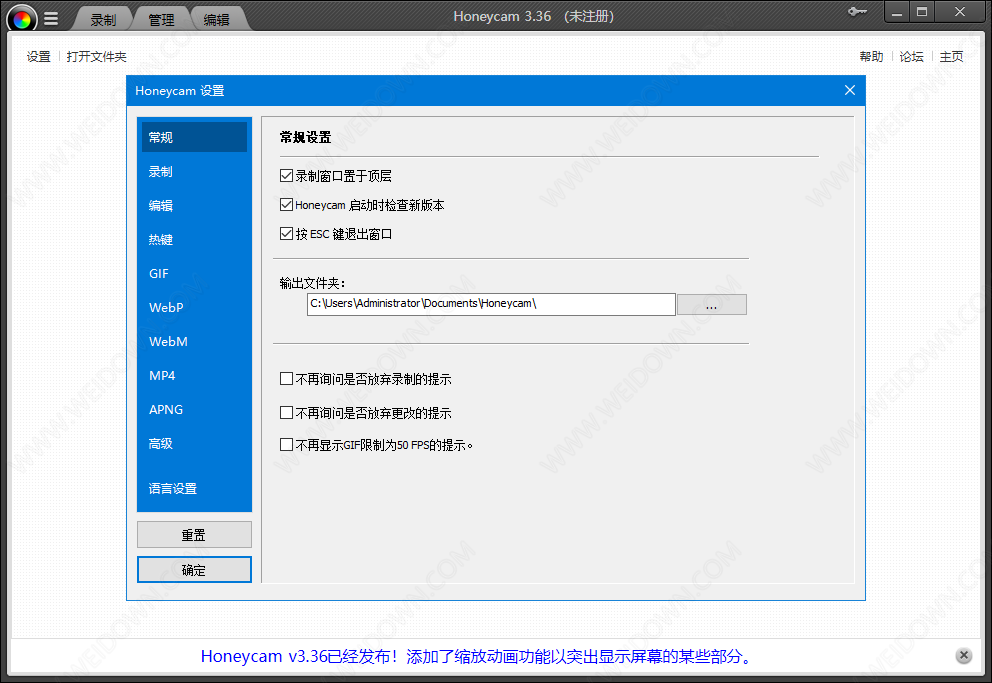This screenshot has height=683, width=992.
Task: Switch to the 管理 main tab
Action: pos(161,20)
